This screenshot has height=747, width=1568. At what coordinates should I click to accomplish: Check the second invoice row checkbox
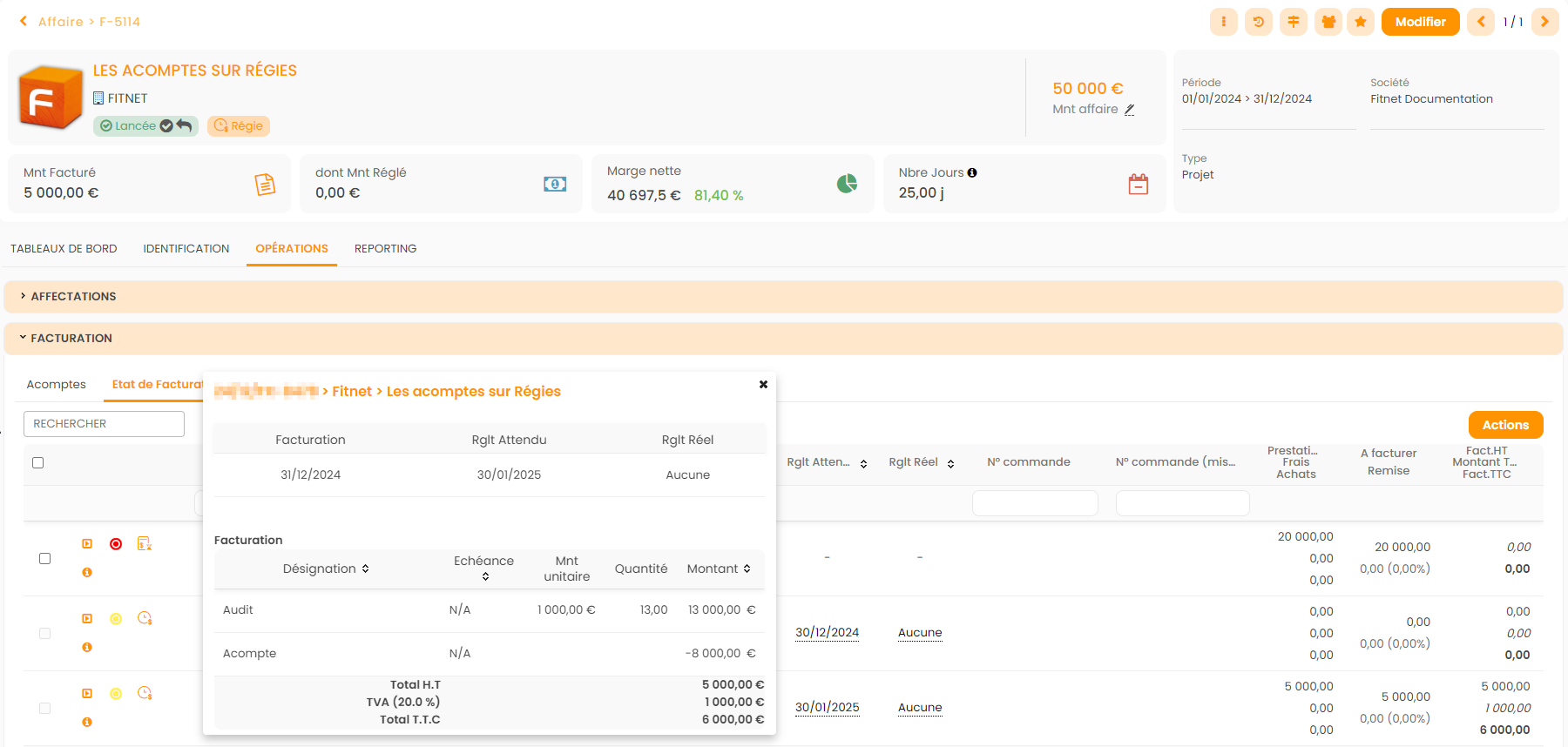(x=45, y=634)
